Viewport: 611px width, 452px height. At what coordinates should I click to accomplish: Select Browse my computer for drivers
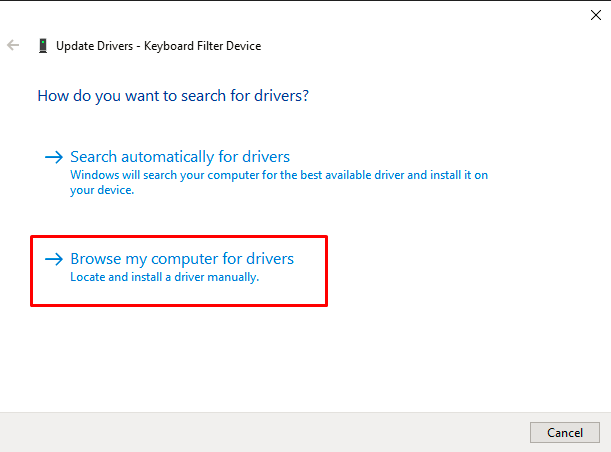point(182,259)
